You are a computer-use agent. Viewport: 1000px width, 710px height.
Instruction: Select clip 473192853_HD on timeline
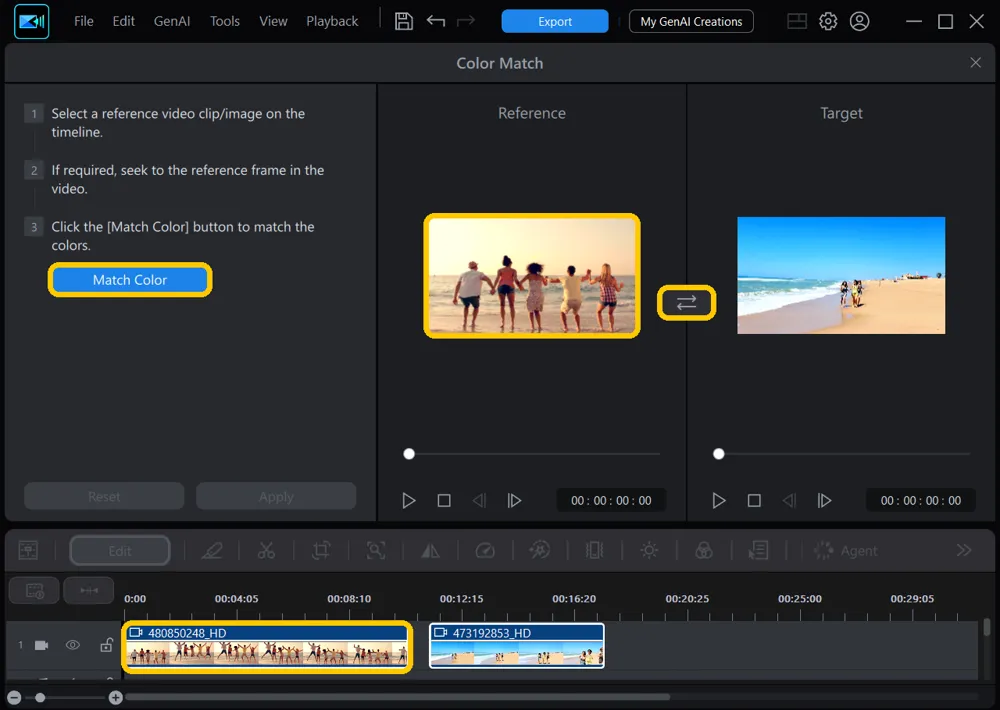coord(517,646)
